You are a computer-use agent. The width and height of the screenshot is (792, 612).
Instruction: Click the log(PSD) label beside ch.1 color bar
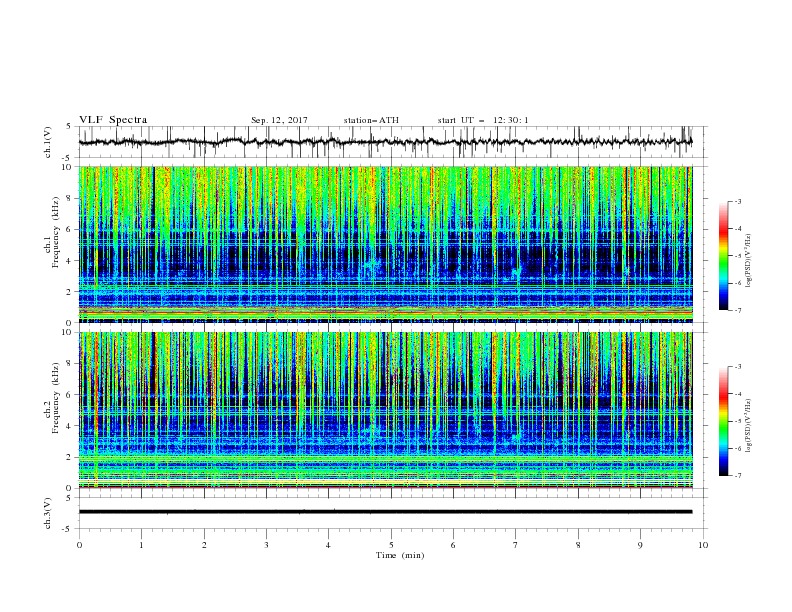750,261
